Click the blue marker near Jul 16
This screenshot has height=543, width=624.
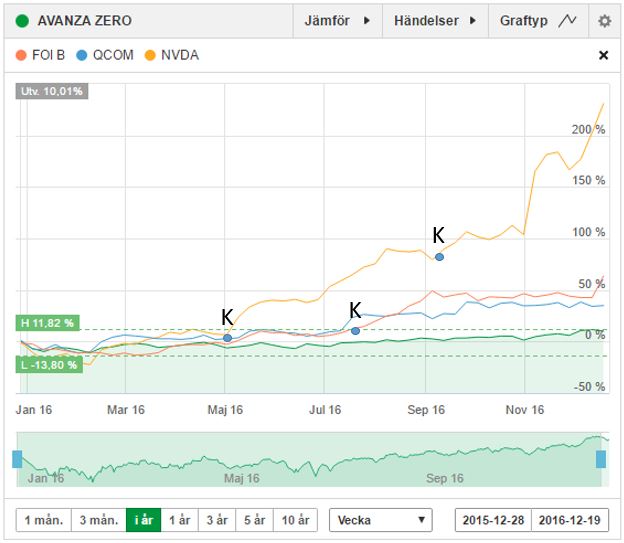pos(355,331)
